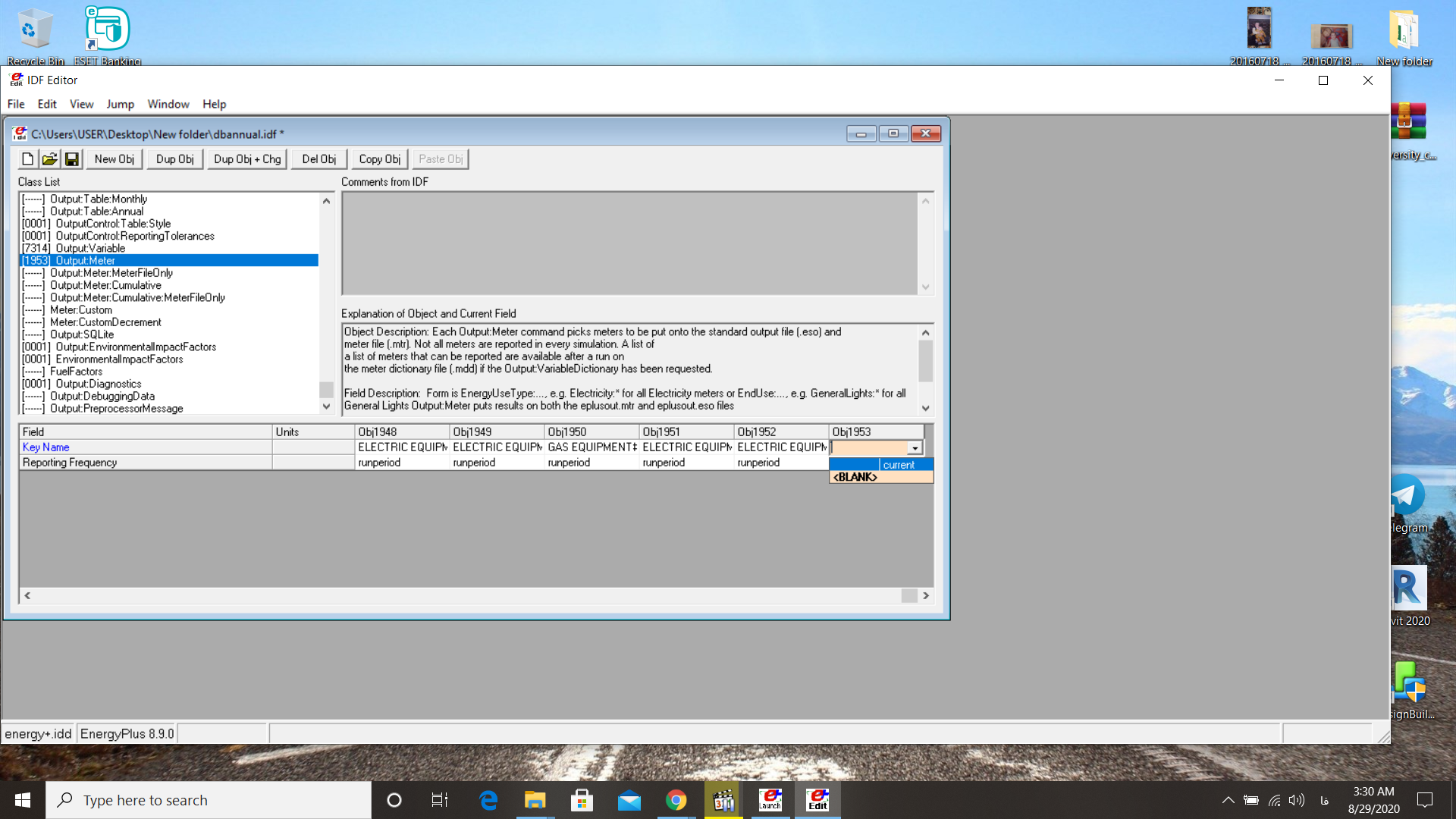Click the object grid right scroll arrow
Screen dimensions: 1456x819
click(925, 596)
